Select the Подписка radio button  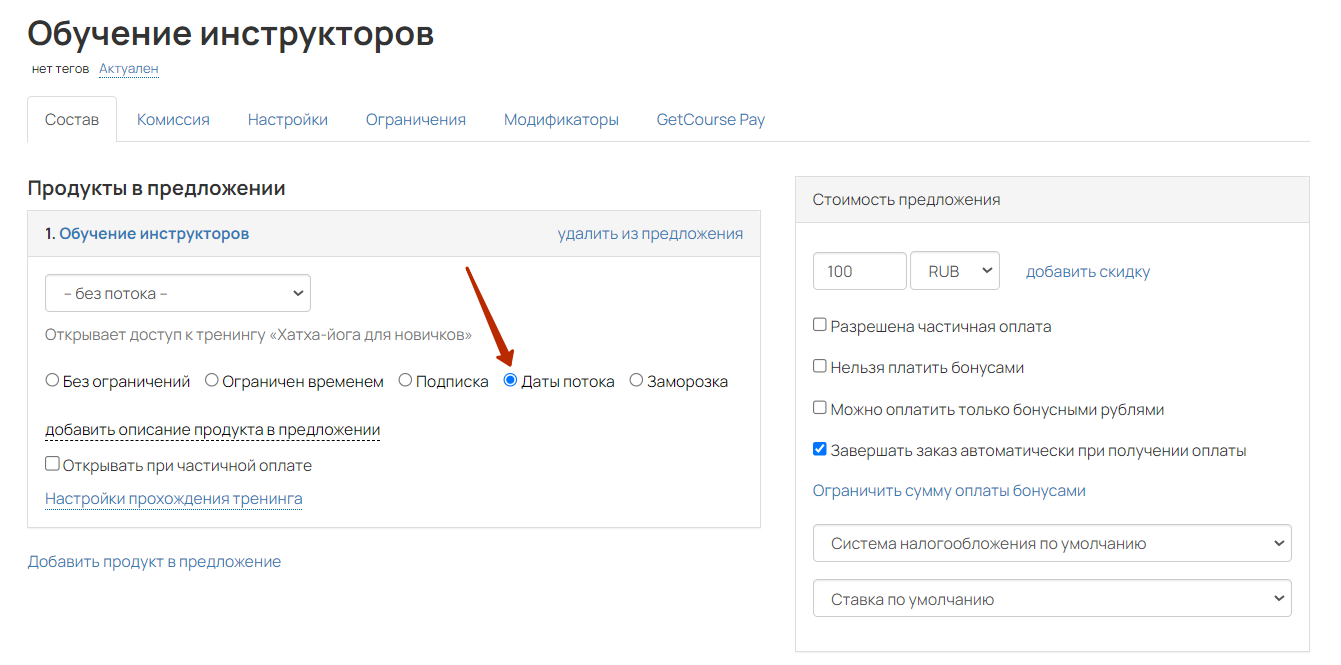(x=405, y=381)
